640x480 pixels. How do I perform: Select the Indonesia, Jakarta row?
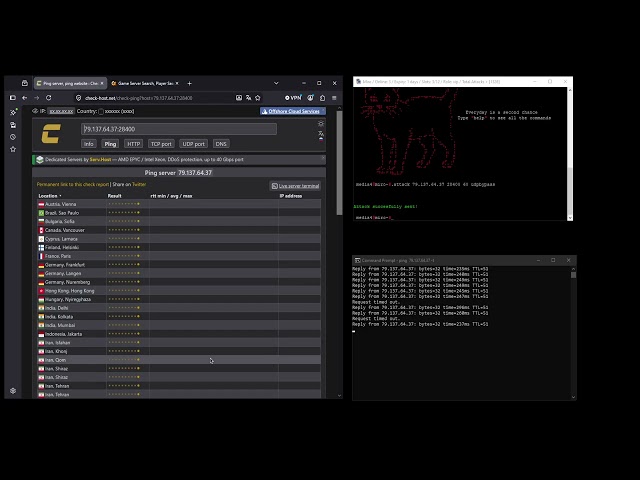pos(179,334)
